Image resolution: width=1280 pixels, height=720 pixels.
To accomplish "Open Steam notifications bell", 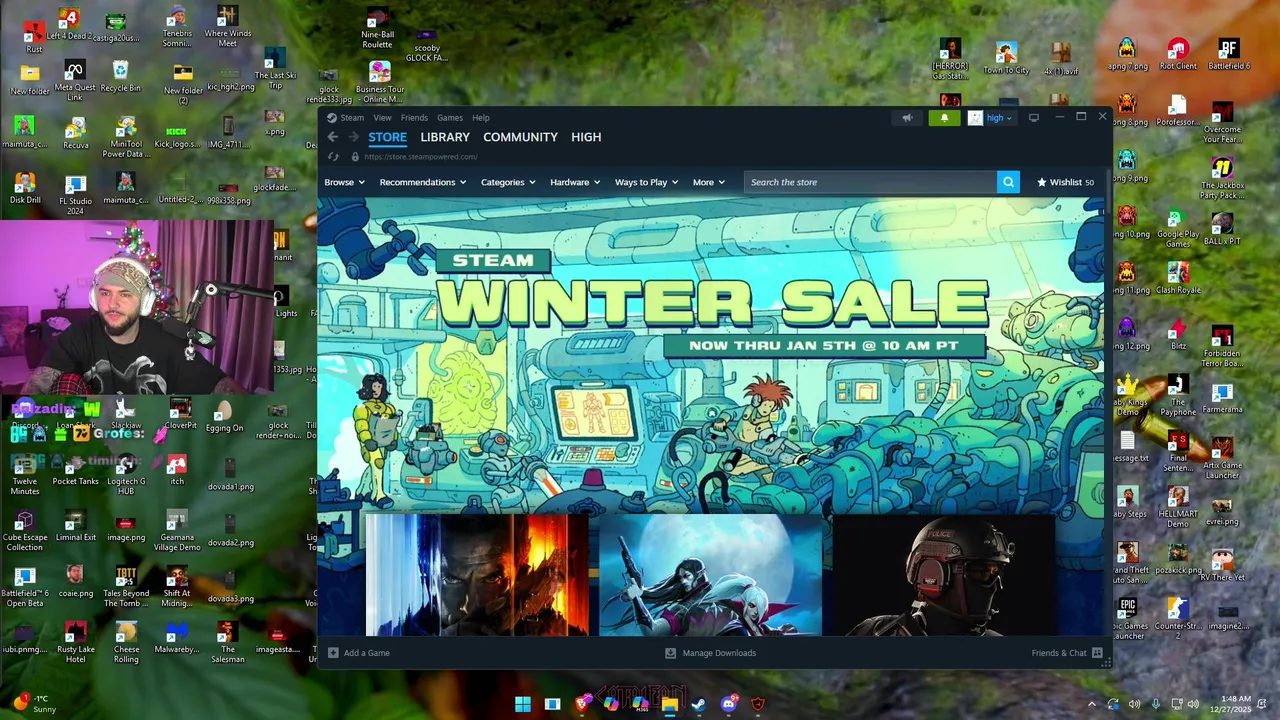I will click(x=944, y=118).
